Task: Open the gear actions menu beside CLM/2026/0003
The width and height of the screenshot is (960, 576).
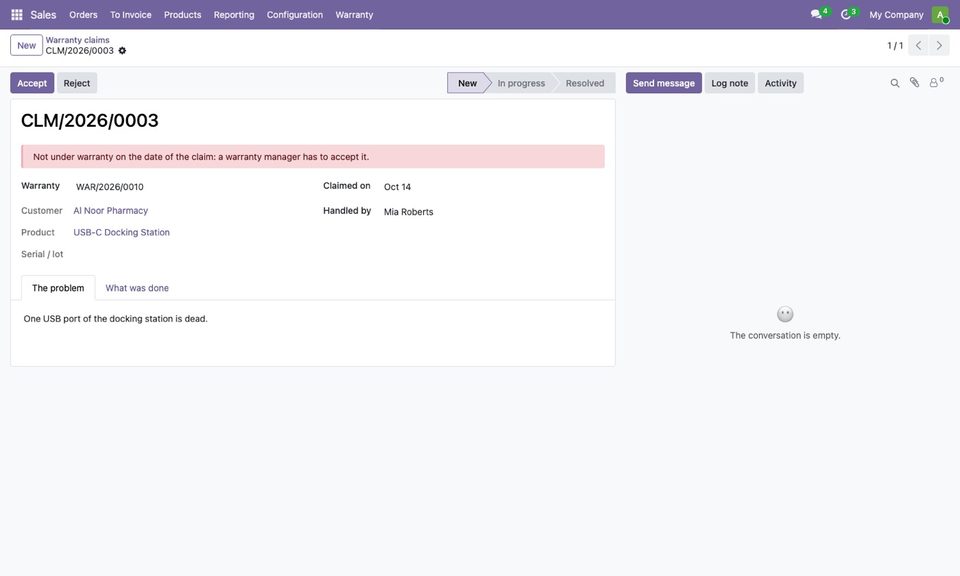Action: point(122,51)
